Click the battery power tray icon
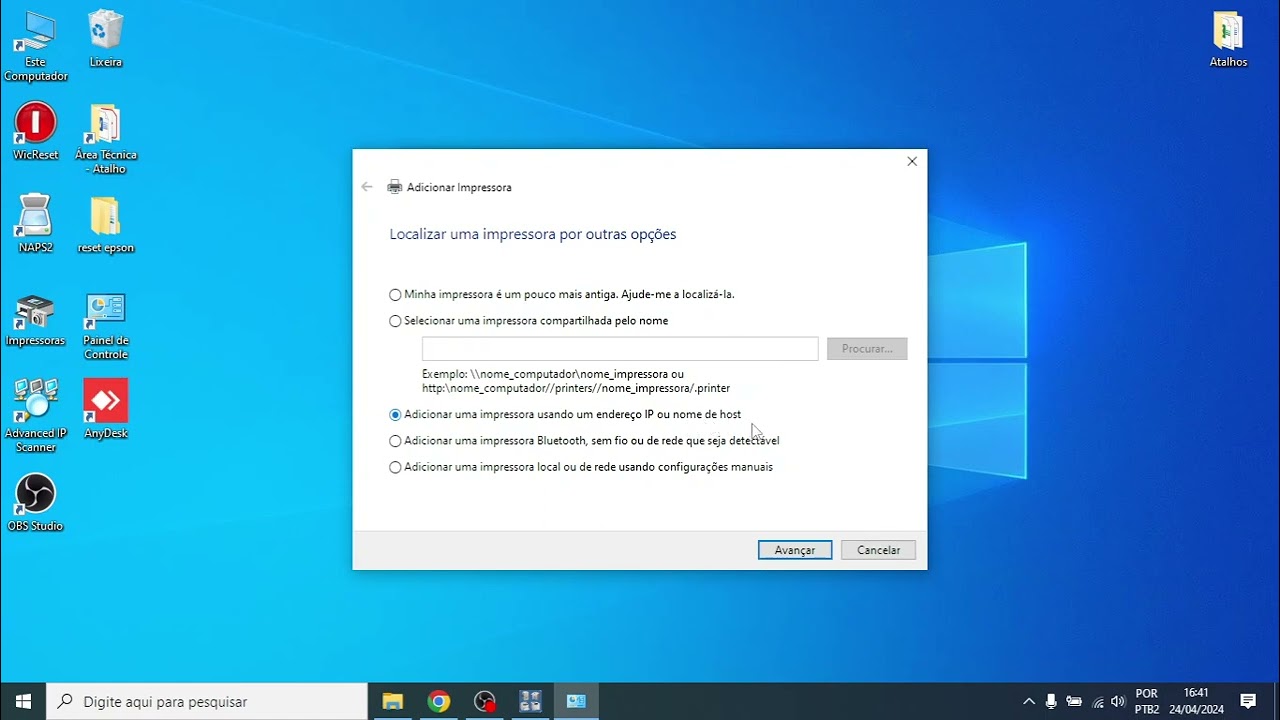 pyautogui.click(x=1074, y=701)
